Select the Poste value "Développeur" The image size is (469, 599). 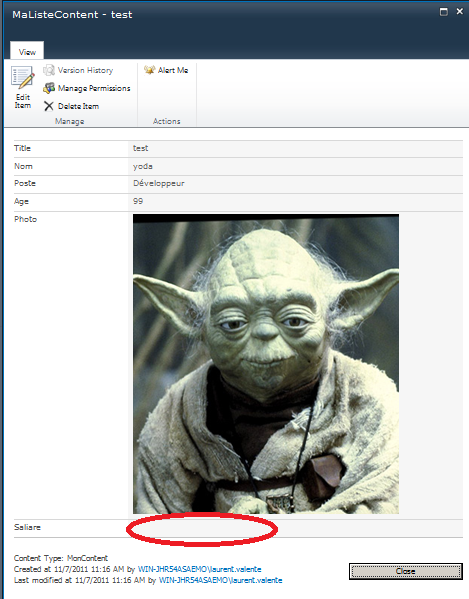click(158, 183)
